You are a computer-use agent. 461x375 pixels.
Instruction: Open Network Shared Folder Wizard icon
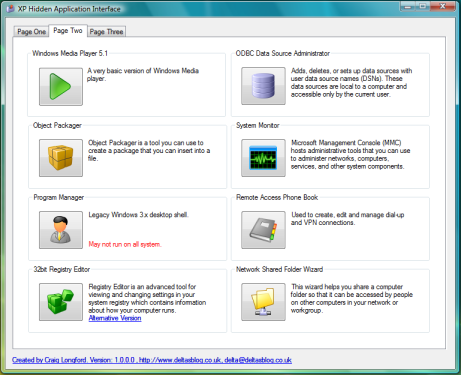click(263, 302)
